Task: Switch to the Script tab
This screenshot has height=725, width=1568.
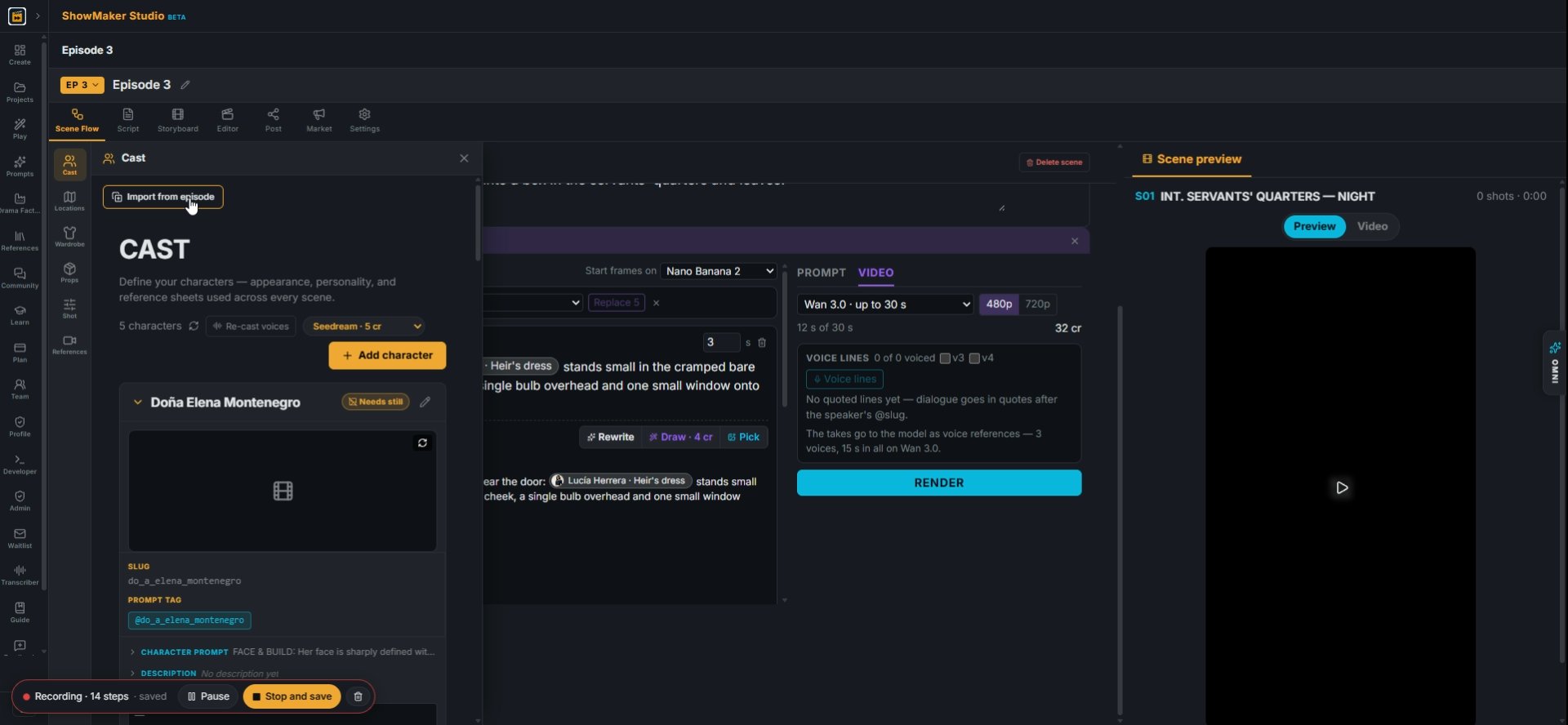Action: tap(128, 120)
